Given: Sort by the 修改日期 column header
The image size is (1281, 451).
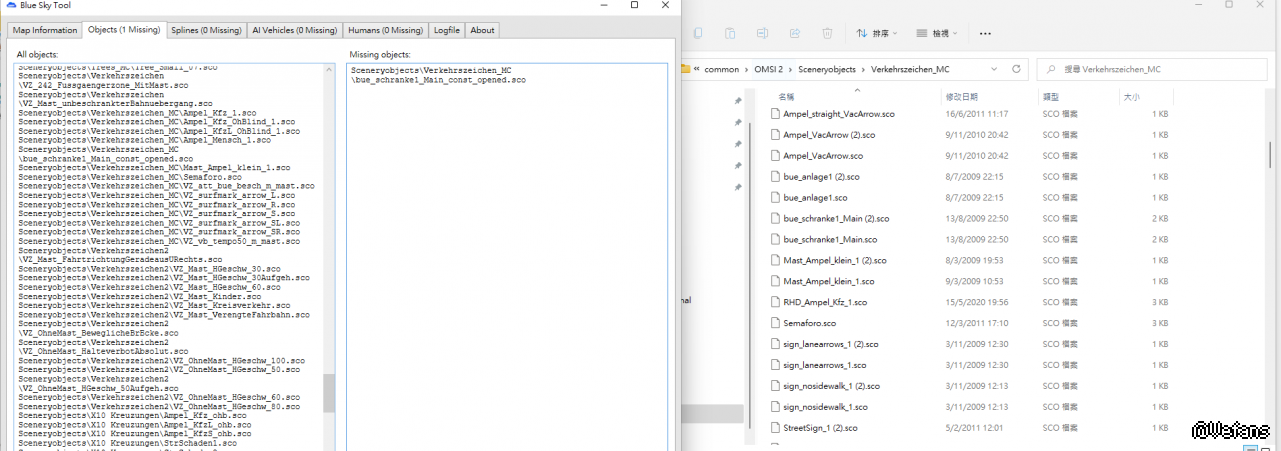Looking at the screenshot, I should pos(961,97).
